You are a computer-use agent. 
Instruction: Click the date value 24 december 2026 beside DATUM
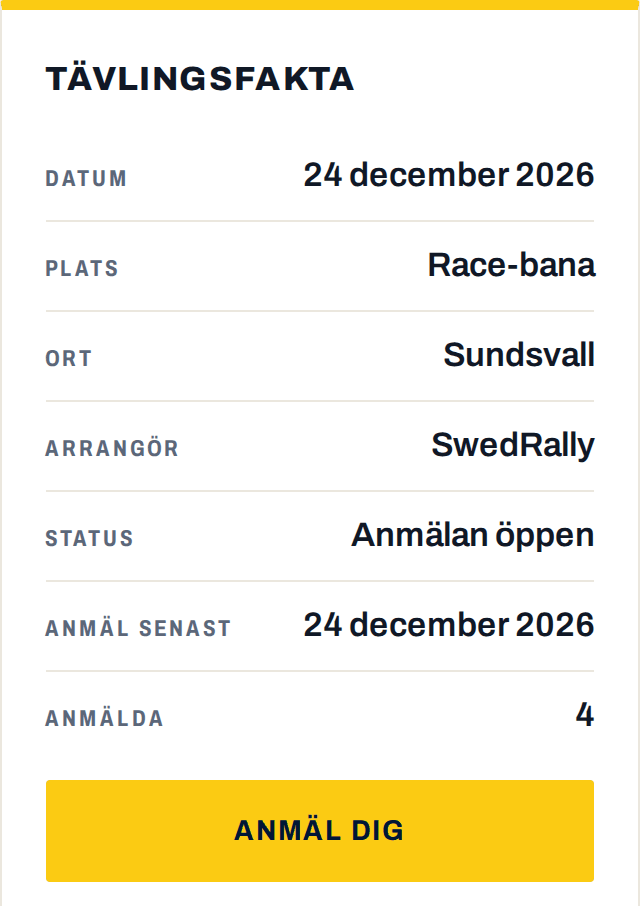click(x=449, y=174)
